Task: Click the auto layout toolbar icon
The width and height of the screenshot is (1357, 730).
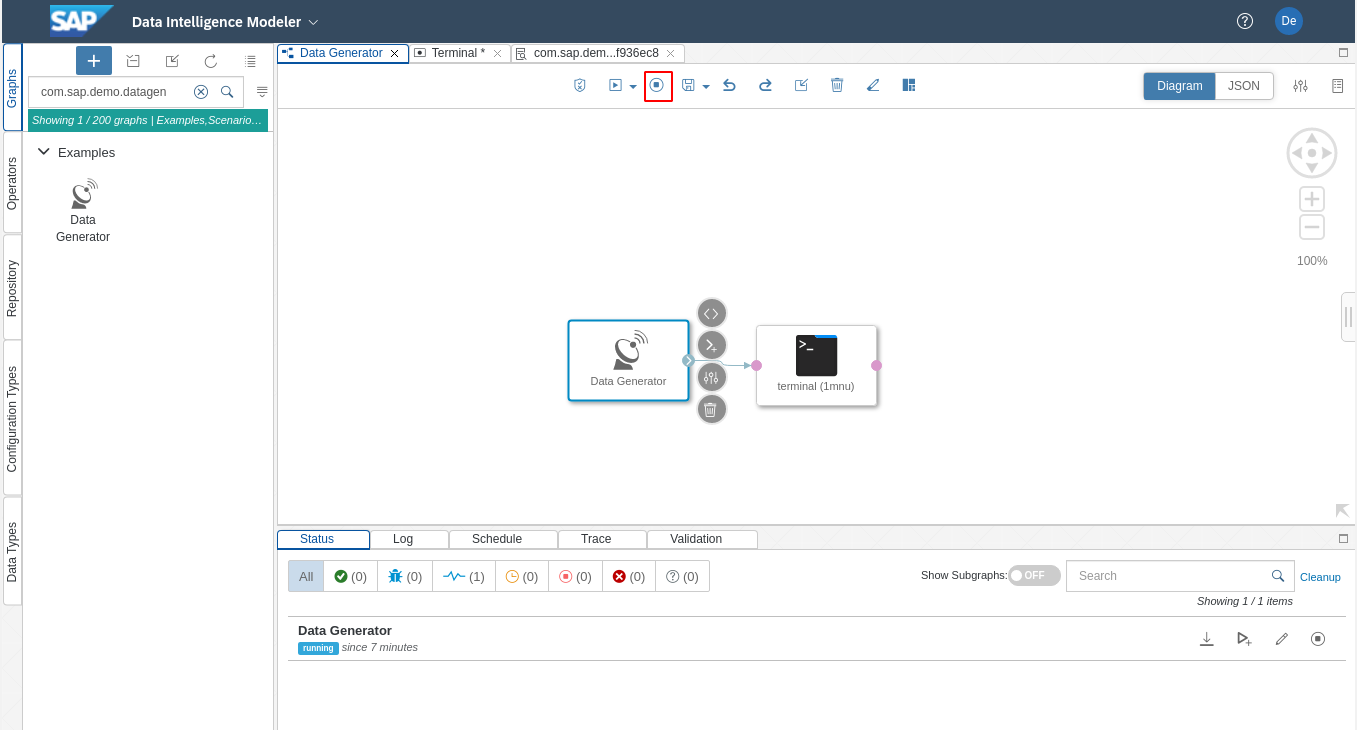Action: [909, 86]
